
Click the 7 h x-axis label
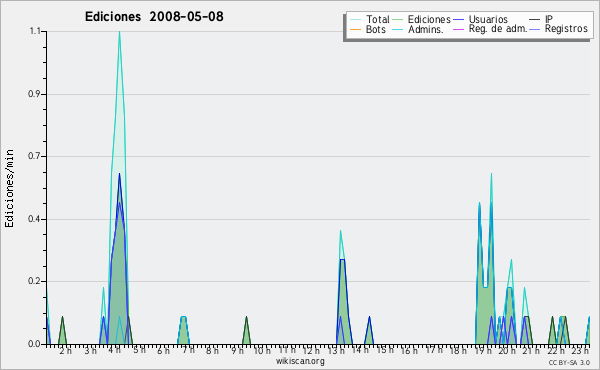[x=188, y=350]
